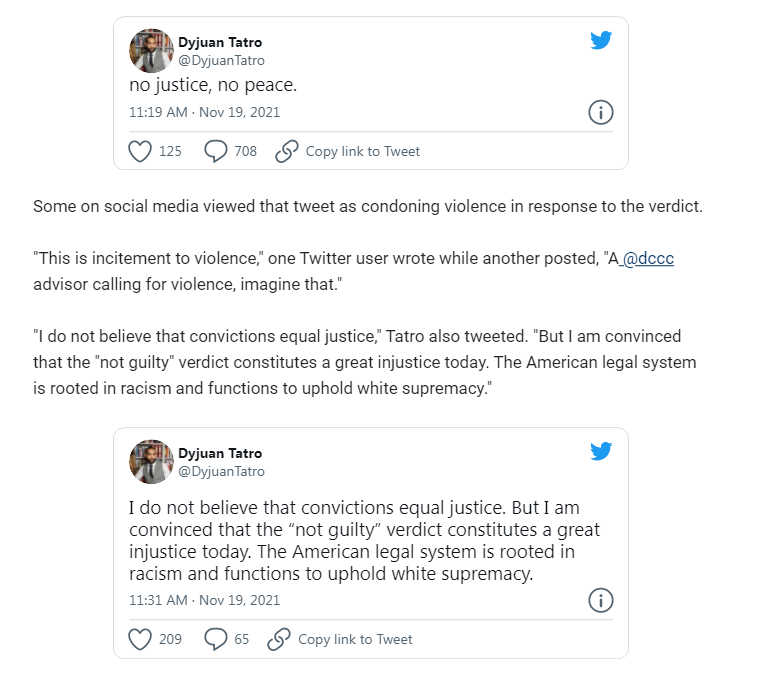
Task: Click chain link icon in second tweet
Action: (279, 639)
